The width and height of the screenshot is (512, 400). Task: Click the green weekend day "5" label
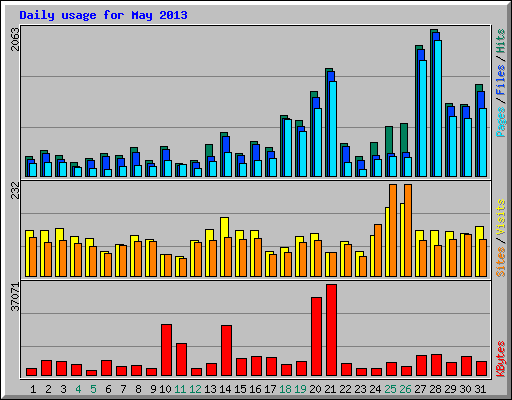(x=93, y=389)
